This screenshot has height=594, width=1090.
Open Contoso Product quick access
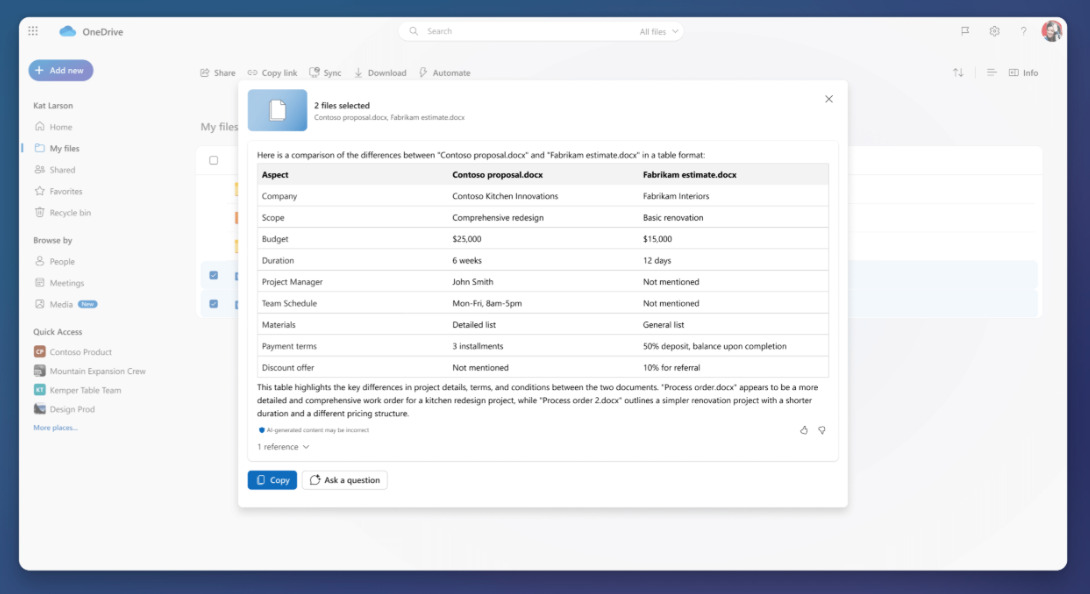[x=73, y=352]
